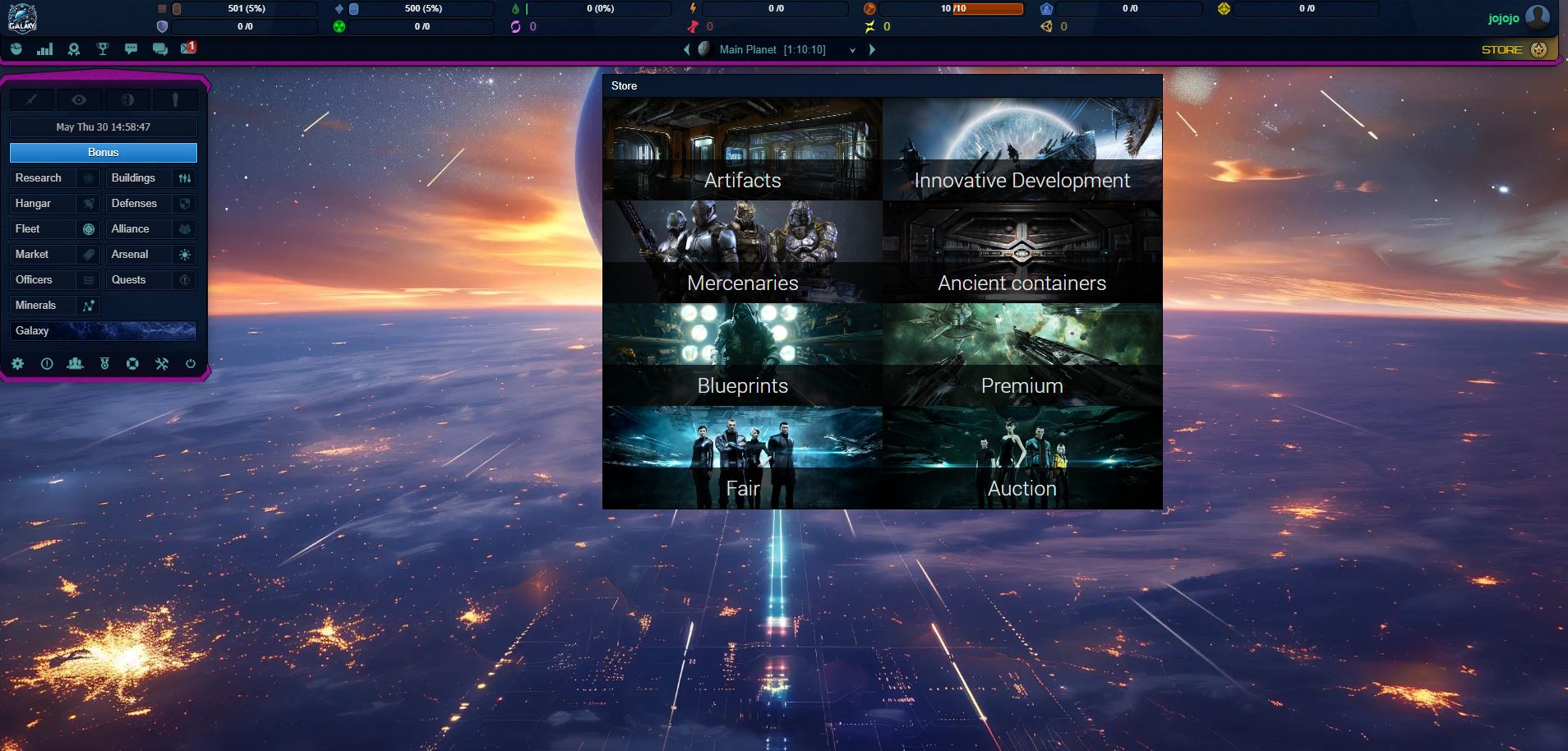
Task: Click the settings gear icon in sidebar footer
Action: [x=17, y=363]
